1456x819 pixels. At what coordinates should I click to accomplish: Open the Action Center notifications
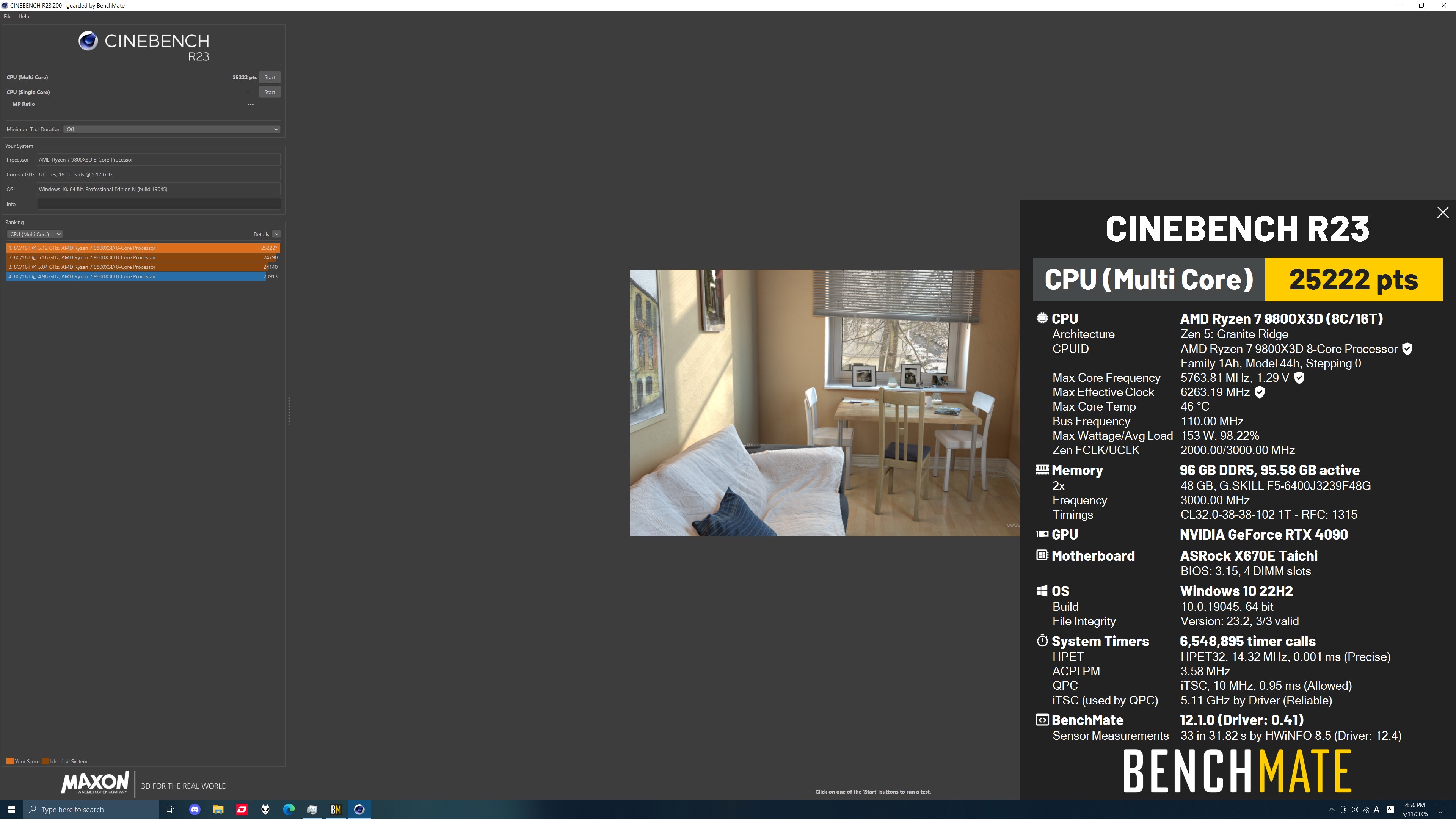point(1441,810)
